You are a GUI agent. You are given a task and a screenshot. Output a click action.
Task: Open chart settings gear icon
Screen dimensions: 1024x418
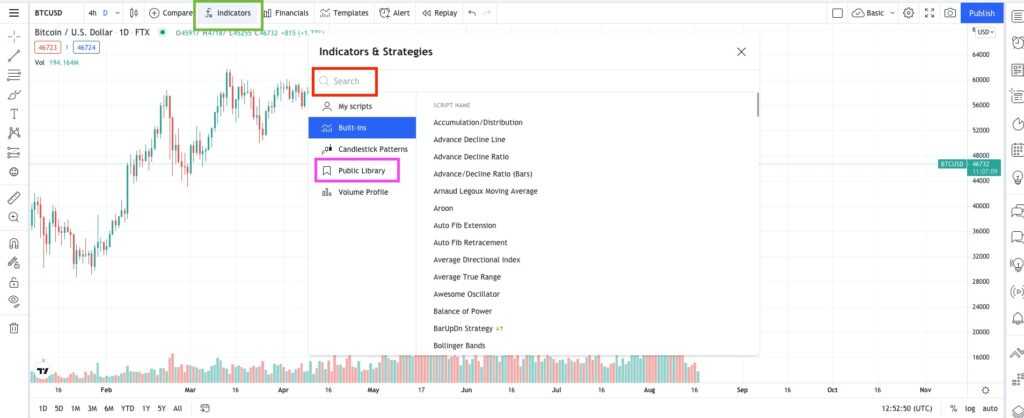[908, 13]
